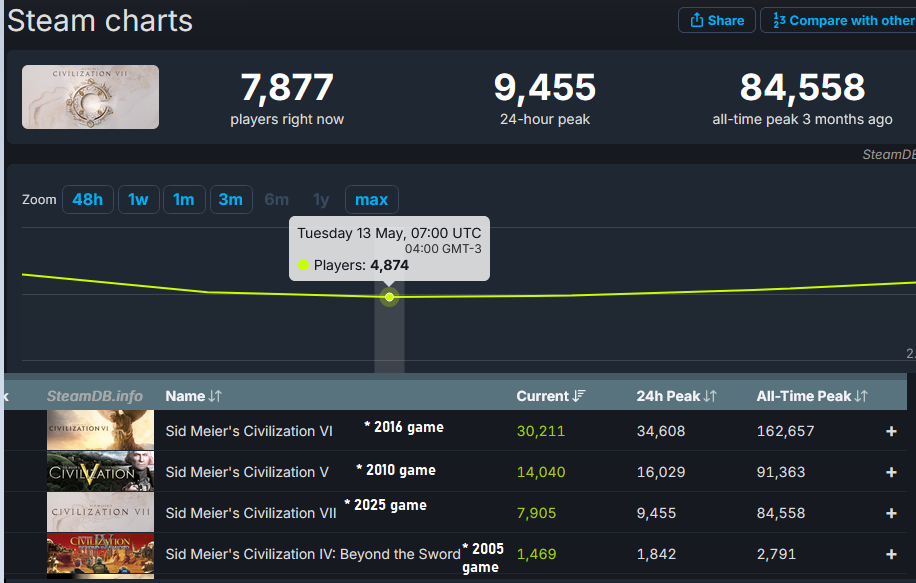Open Sid Meier's Civilization VI link
This screenshot has width=916, height=583.
coord(249,431)
